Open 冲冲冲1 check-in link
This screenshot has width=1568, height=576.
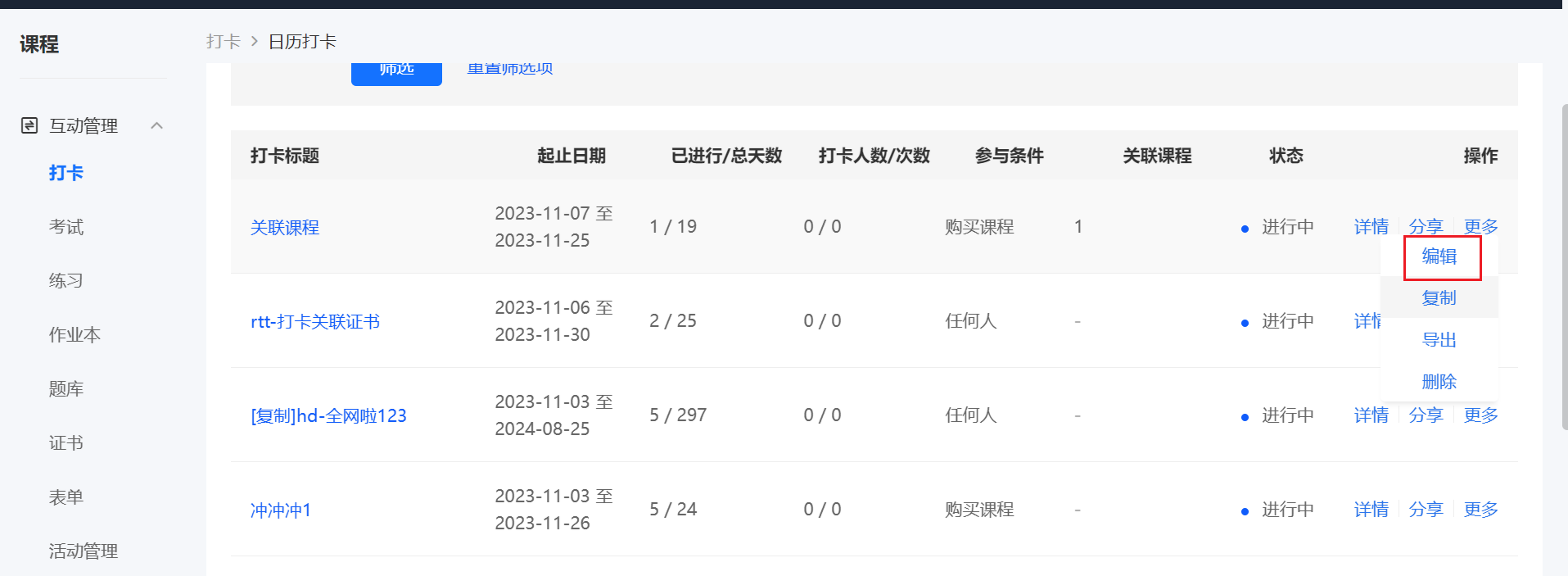pyautogui.click(x=281, y=510)
